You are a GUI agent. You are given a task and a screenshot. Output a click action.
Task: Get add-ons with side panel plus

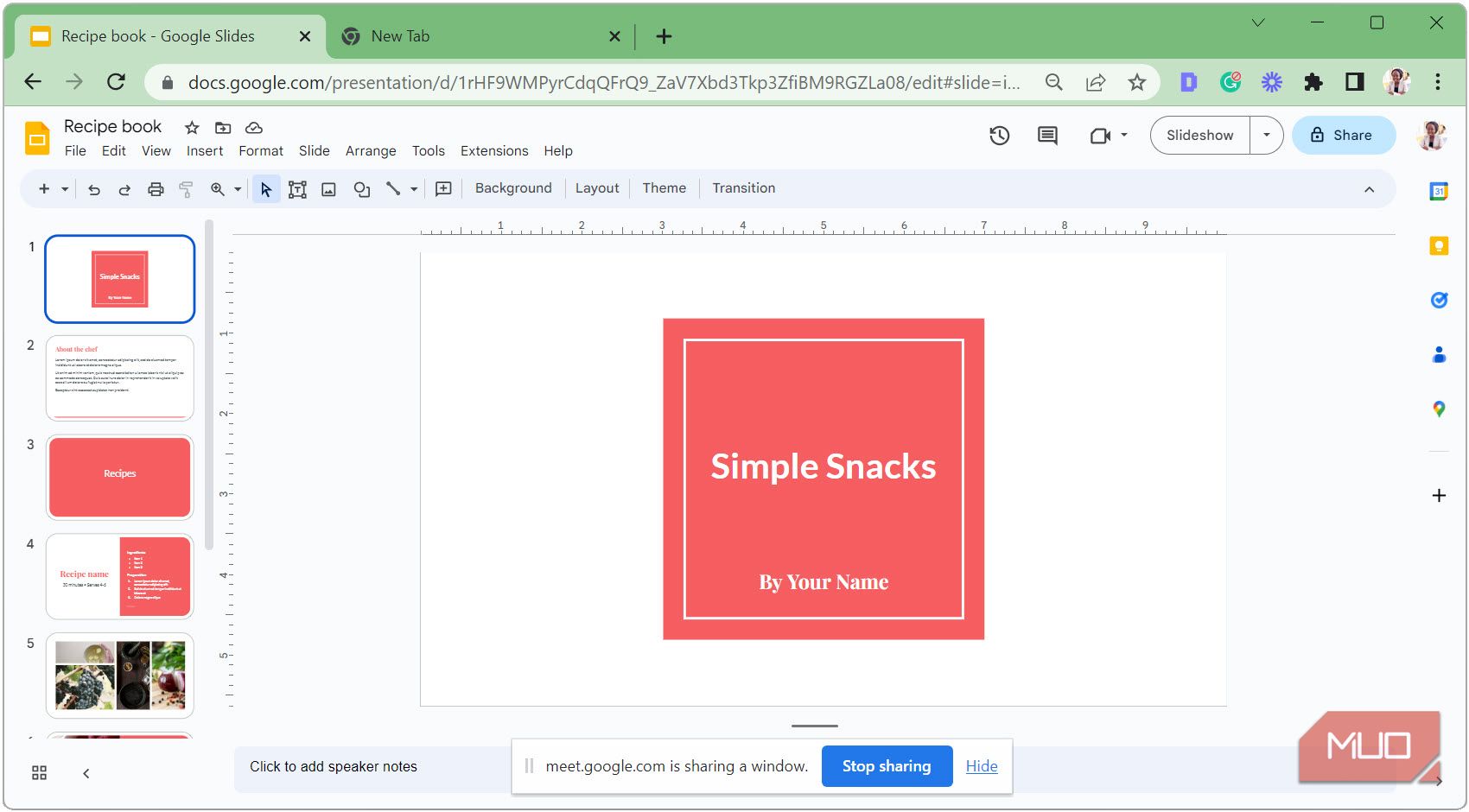point(1439,495)
